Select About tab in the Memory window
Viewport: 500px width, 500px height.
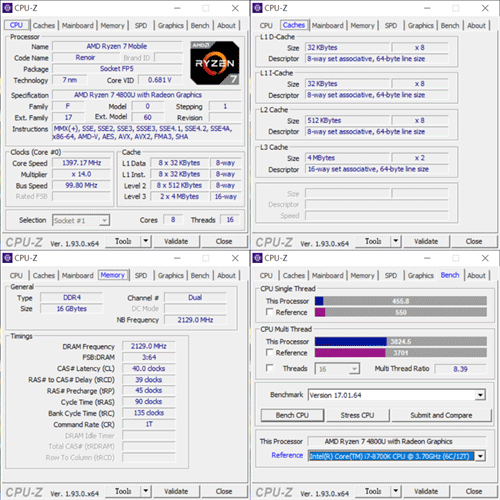tap(226, 275)
